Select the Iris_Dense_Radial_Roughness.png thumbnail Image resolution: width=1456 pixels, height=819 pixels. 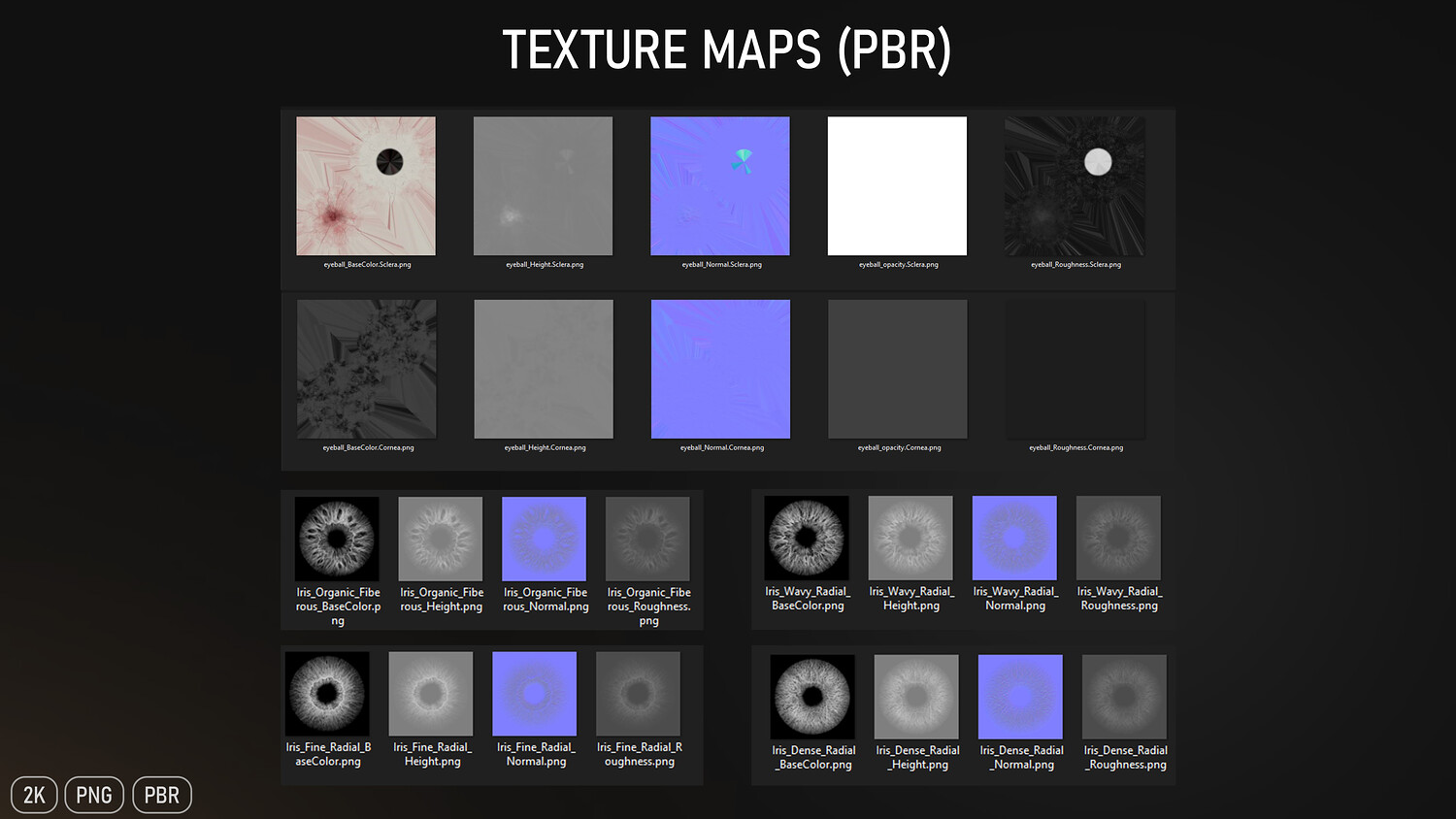[1124, 697]
